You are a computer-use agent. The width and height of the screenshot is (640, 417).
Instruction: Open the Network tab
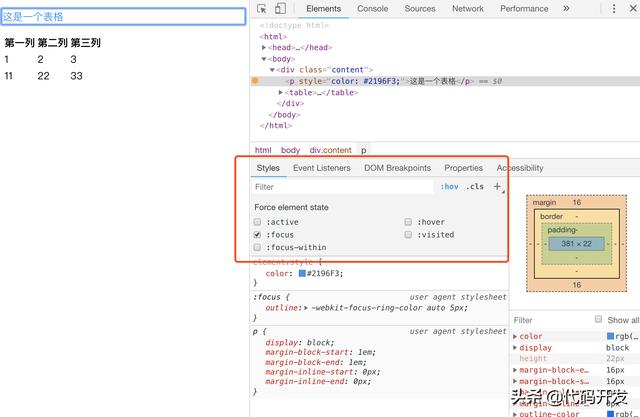point(467,9)
